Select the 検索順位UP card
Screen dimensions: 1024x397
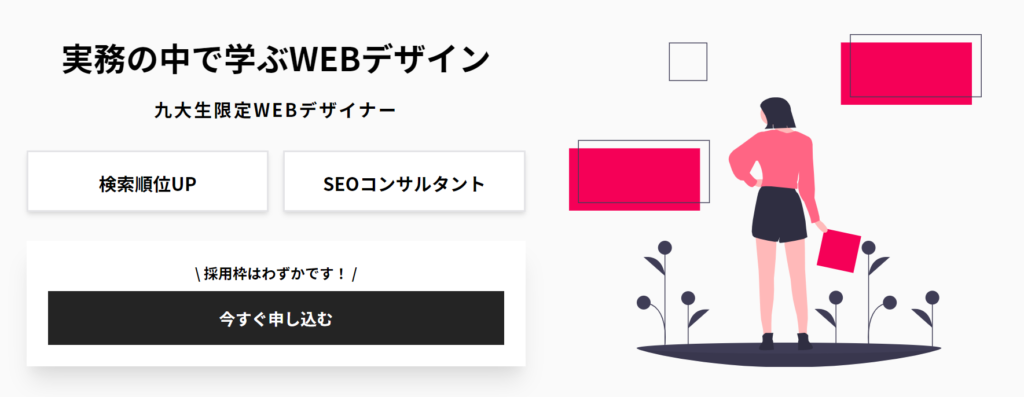click(148, 182)
